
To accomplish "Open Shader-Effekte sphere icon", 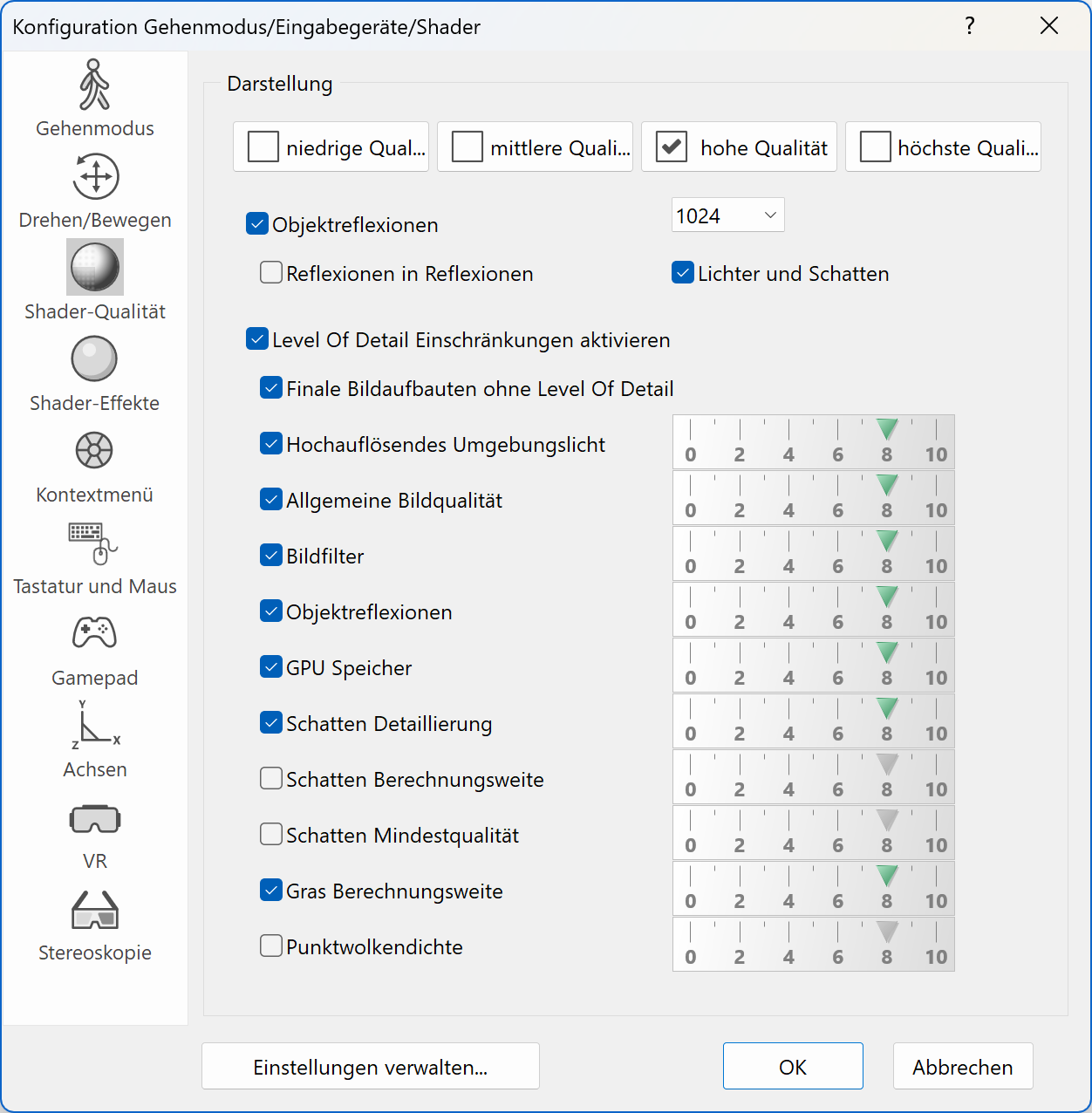I will click(x=94, y=359).
